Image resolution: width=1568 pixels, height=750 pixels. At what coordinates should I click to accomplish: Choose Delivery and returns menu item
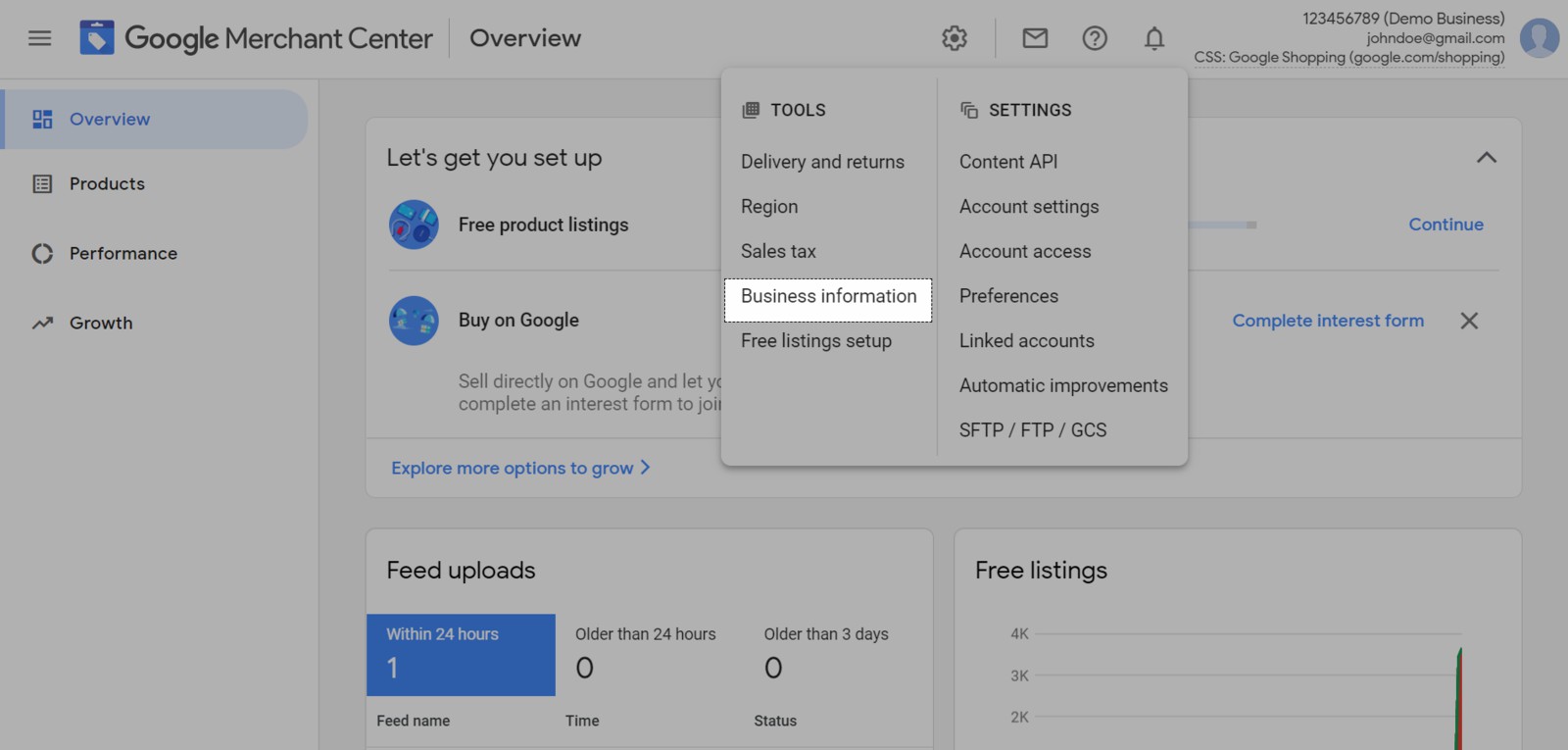click(x=822, y=162)
